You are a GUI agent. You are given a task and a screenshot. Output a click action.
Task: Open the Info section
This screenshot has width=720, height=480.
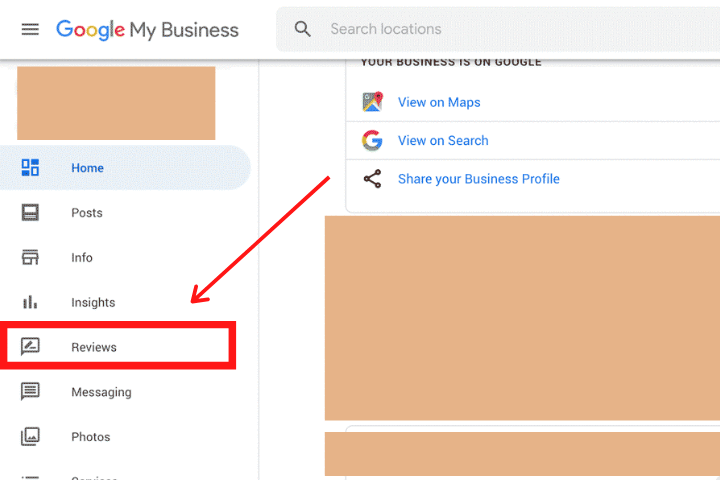tap(82, 257)
